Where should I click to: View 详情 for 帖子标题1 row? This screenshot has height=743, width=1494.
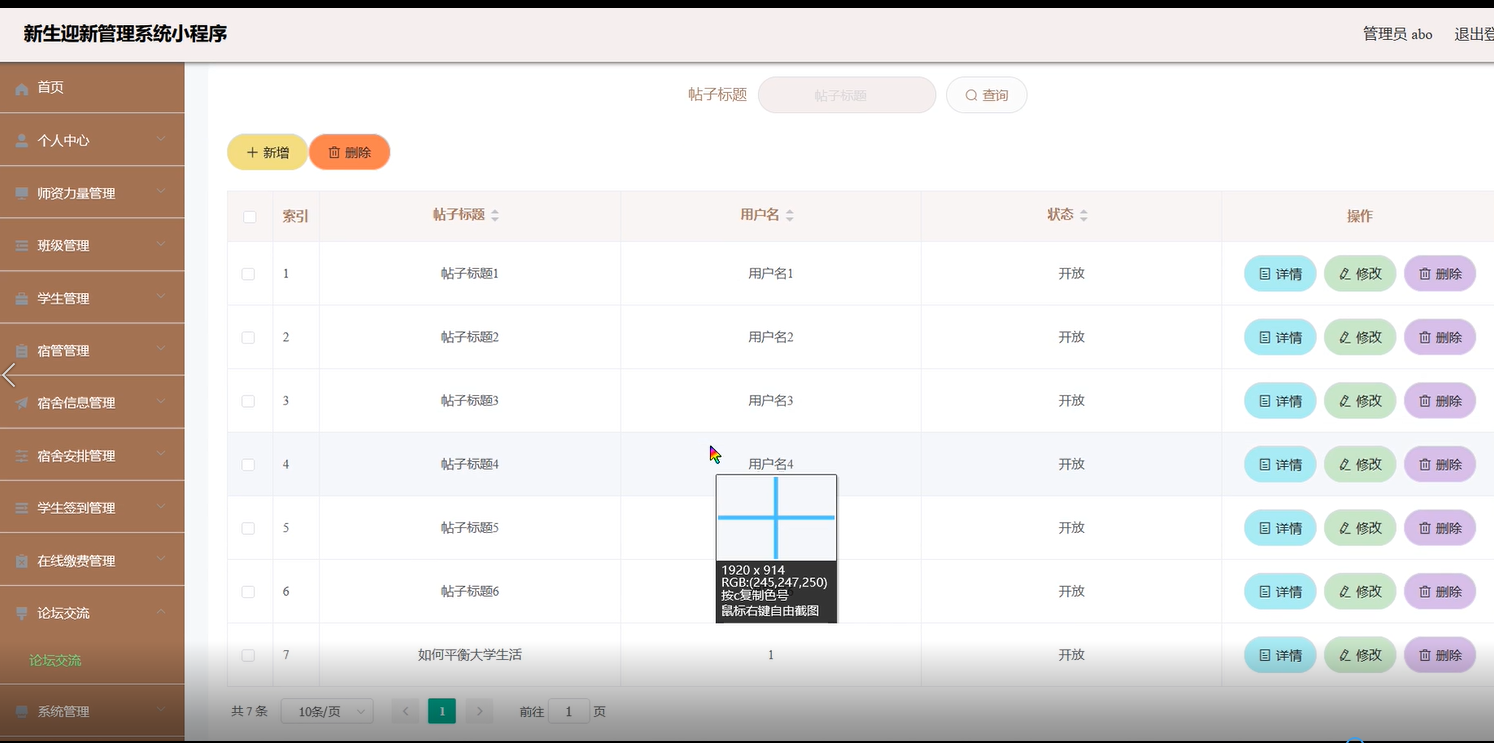(x=1280, y=274)
